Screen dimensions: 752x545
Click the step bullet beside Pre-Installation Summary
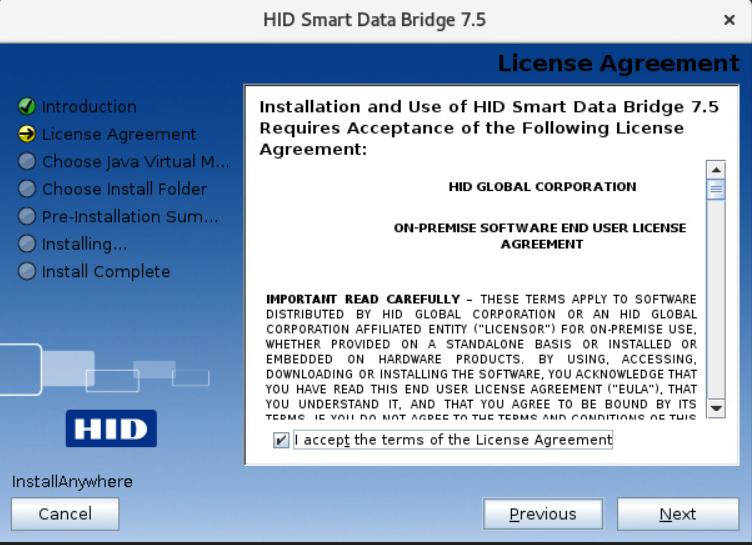coord(27,217)
